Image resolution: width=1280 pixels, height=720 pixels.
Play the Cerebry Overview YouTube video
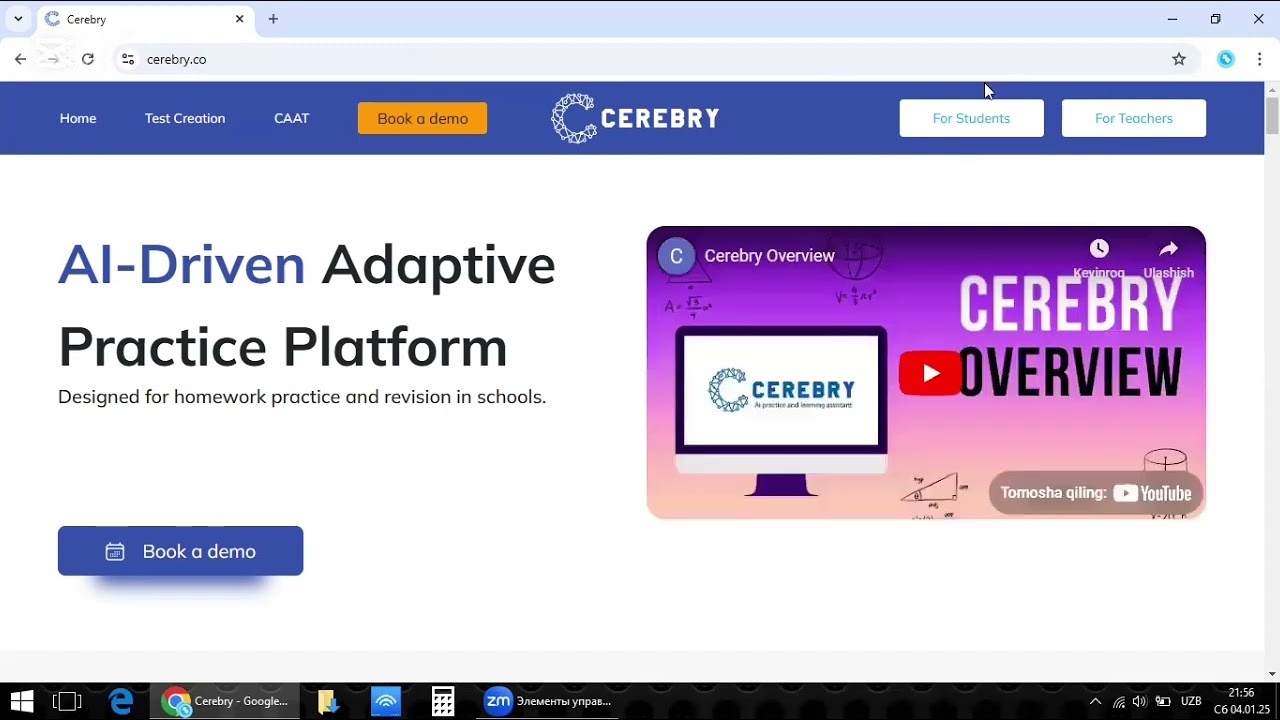[930, 373]
